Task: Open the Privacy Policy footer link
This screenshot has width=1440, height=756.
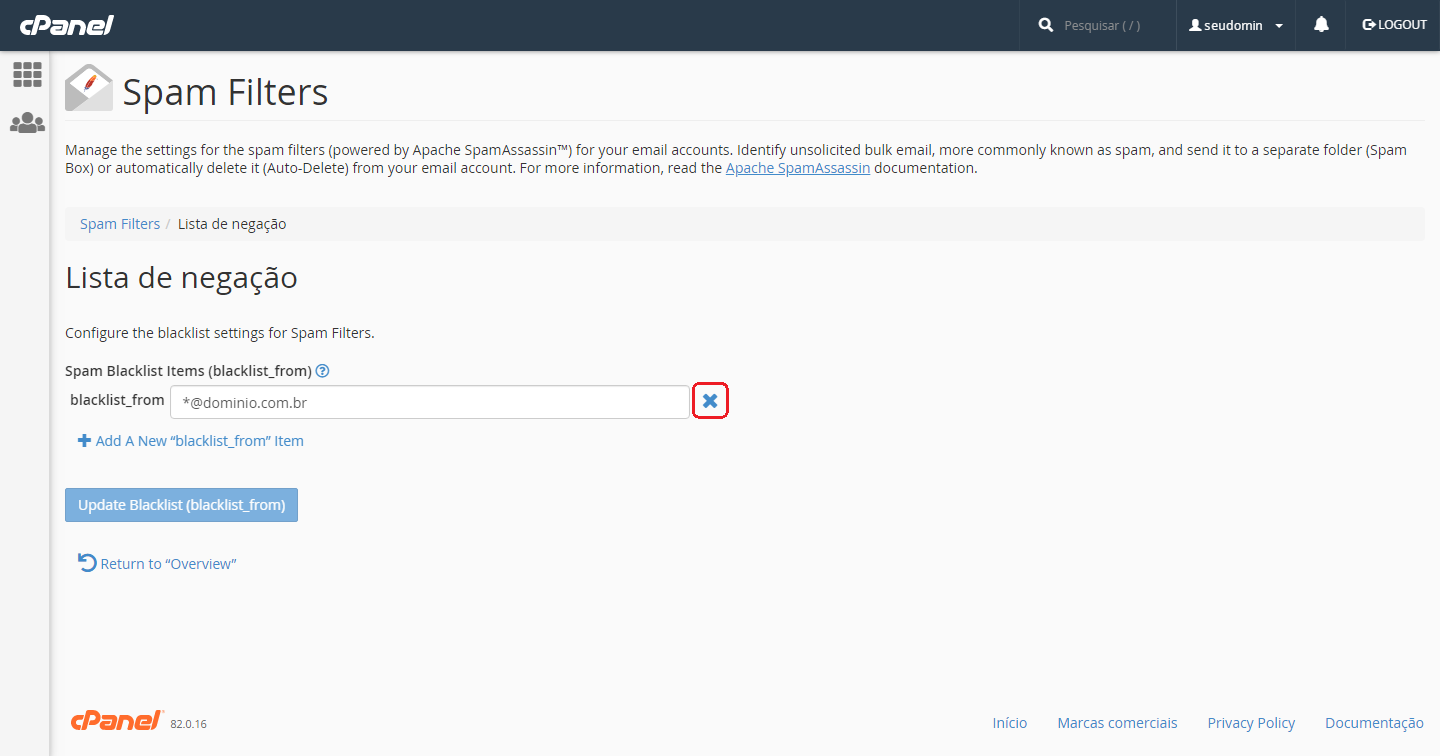Action: pos(1251,723)
